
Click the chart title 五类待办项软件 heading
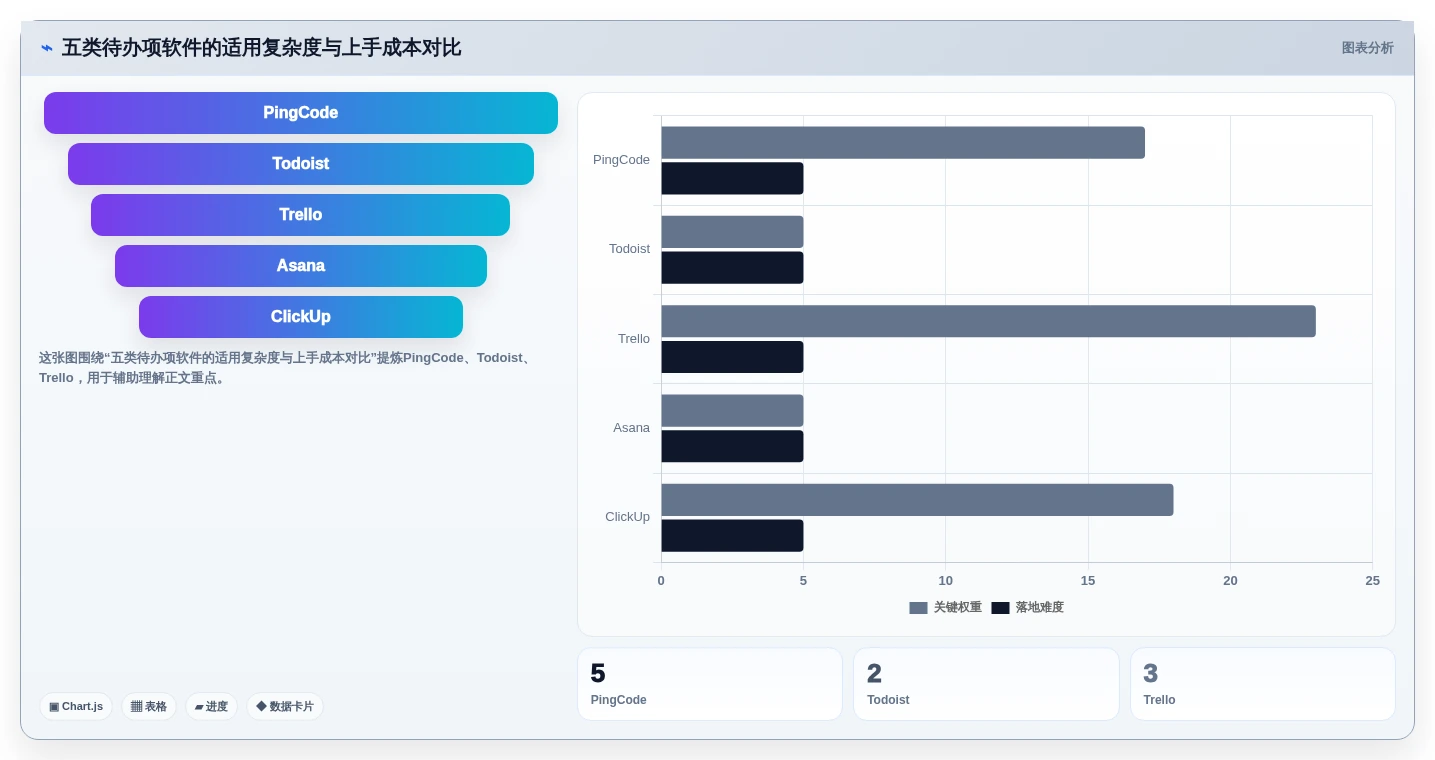[x=261, y=48]
